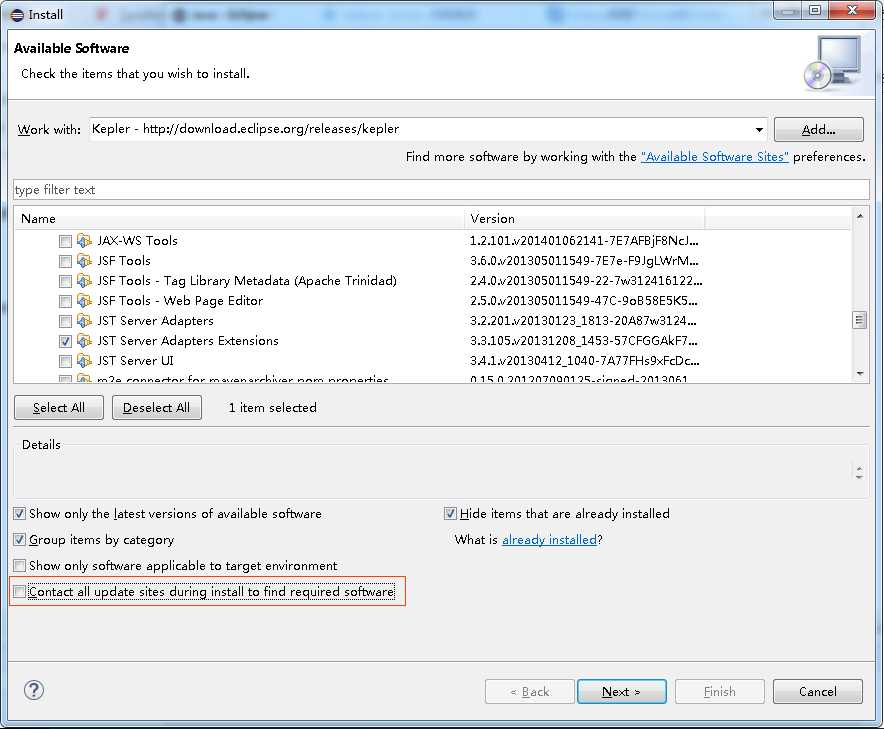Click the Details pane up arrow
The width and height of the screenshot is (884, 729).
859,468
